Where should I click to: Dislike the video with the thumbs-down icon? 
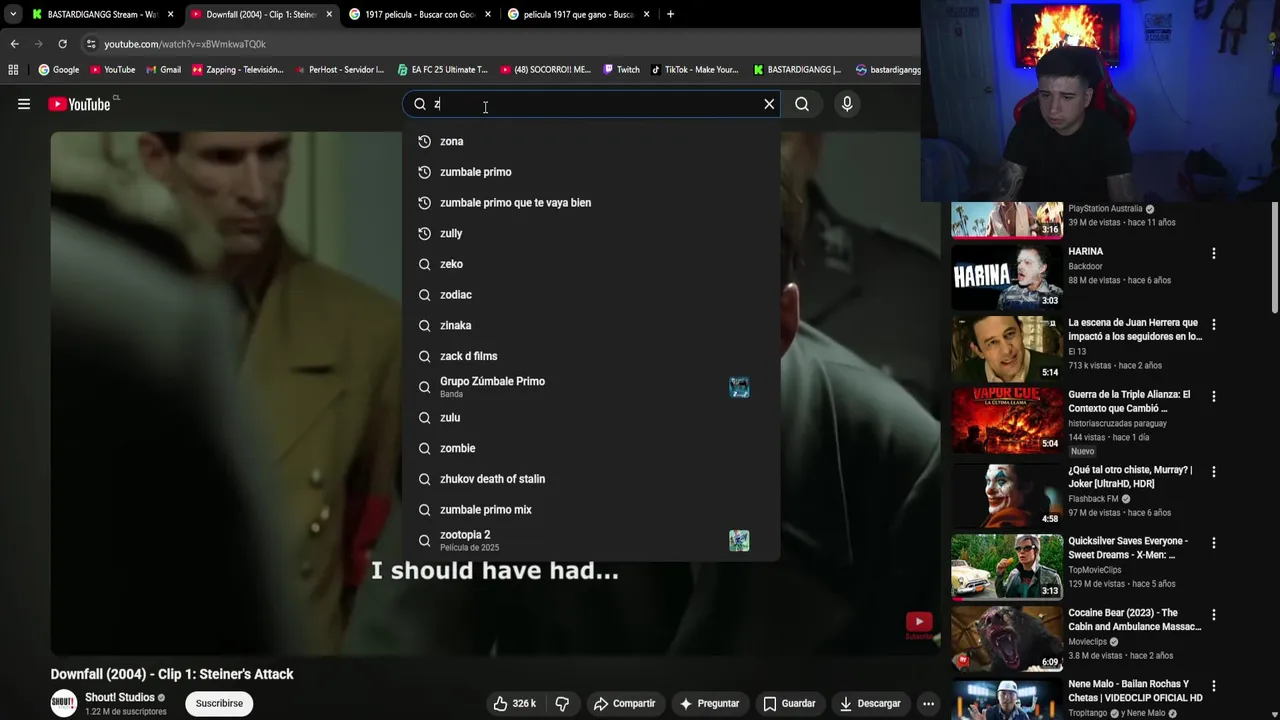point(562,703)
